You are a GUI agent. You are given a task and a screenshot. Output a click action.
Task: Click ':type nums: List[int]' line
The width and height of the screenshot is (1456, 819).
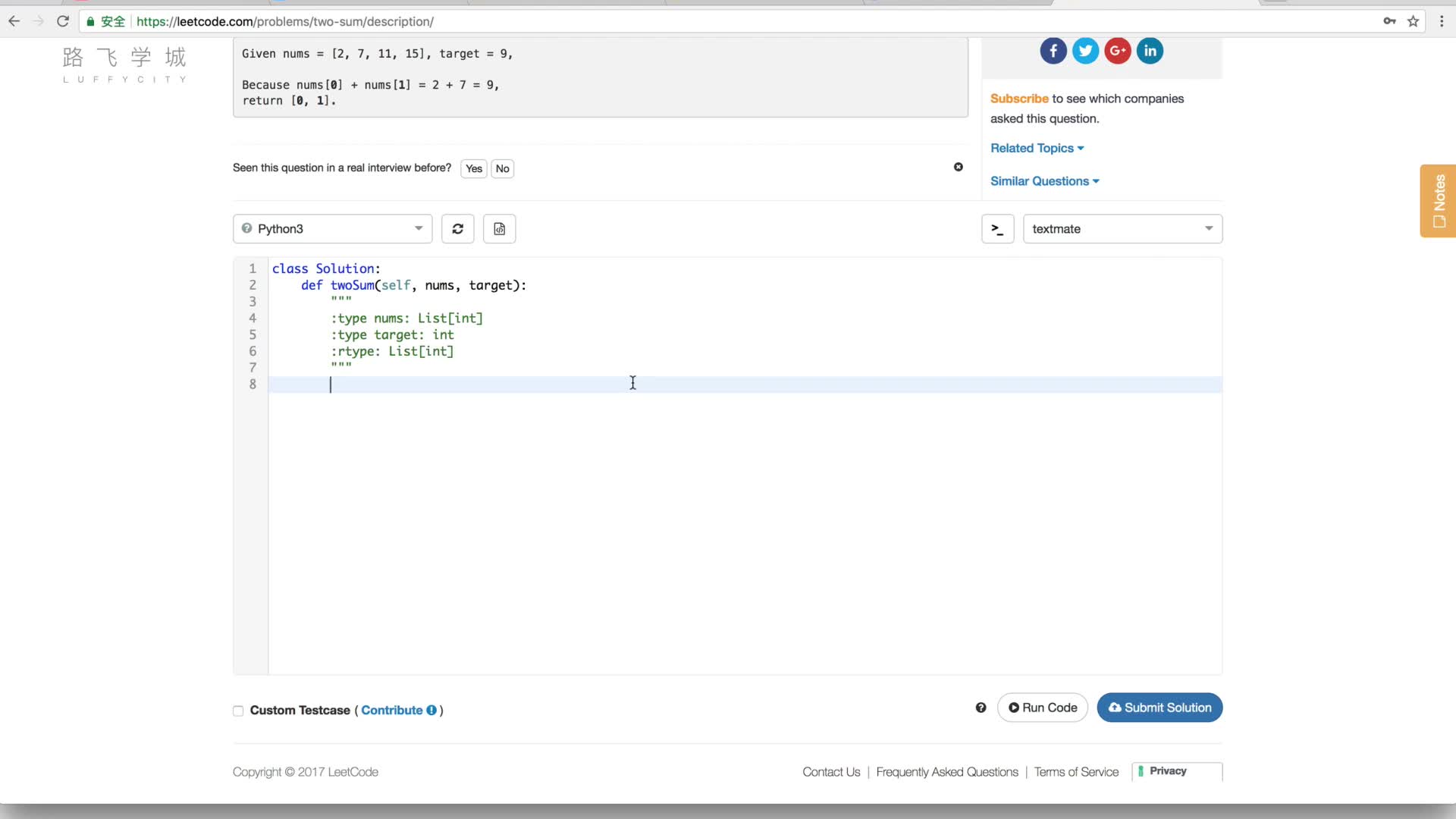click(406, 318)
